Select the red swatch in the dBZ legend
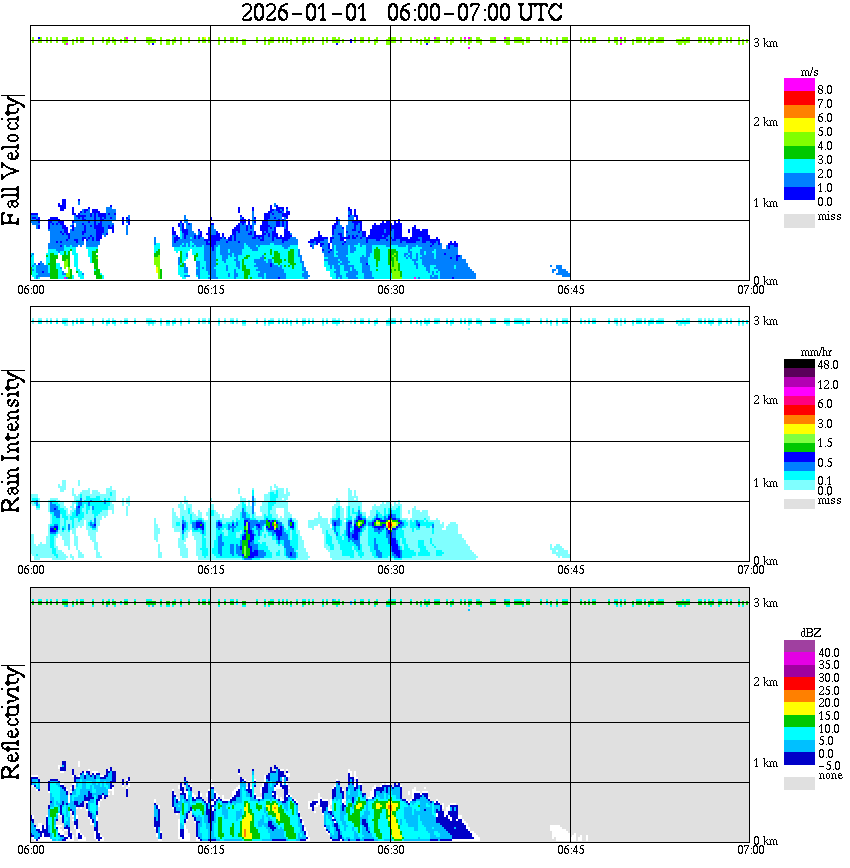Image resolution: width=850 pixels, height=868 pixels. coord(799,683)
